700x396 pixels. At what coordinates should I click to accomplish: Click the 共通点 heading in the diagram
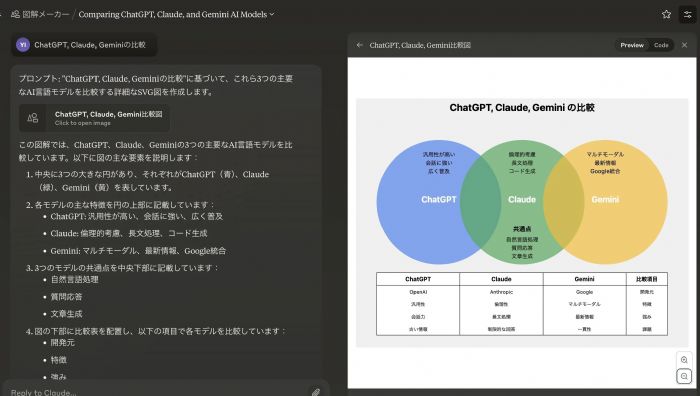pos(521,229)
